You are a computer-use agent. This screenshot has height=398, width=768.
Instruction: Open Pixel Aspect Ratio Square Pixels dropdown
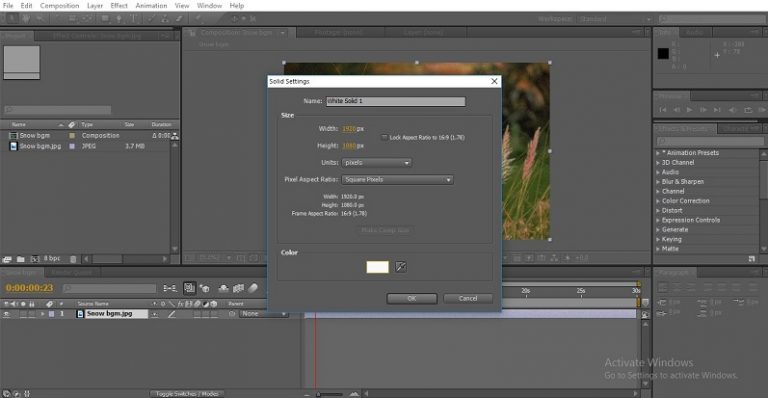(x=397, y=180)
